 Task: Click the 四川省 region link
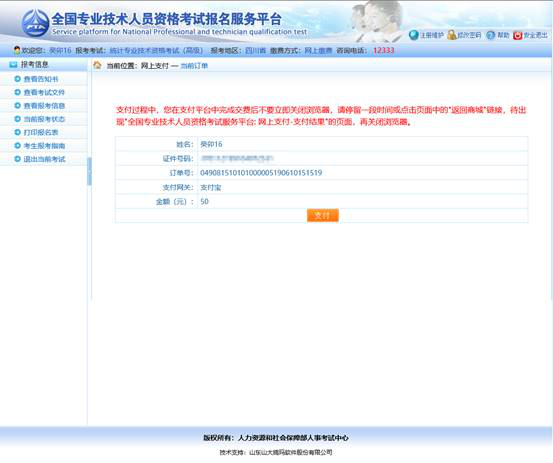(x=255, y=50)
